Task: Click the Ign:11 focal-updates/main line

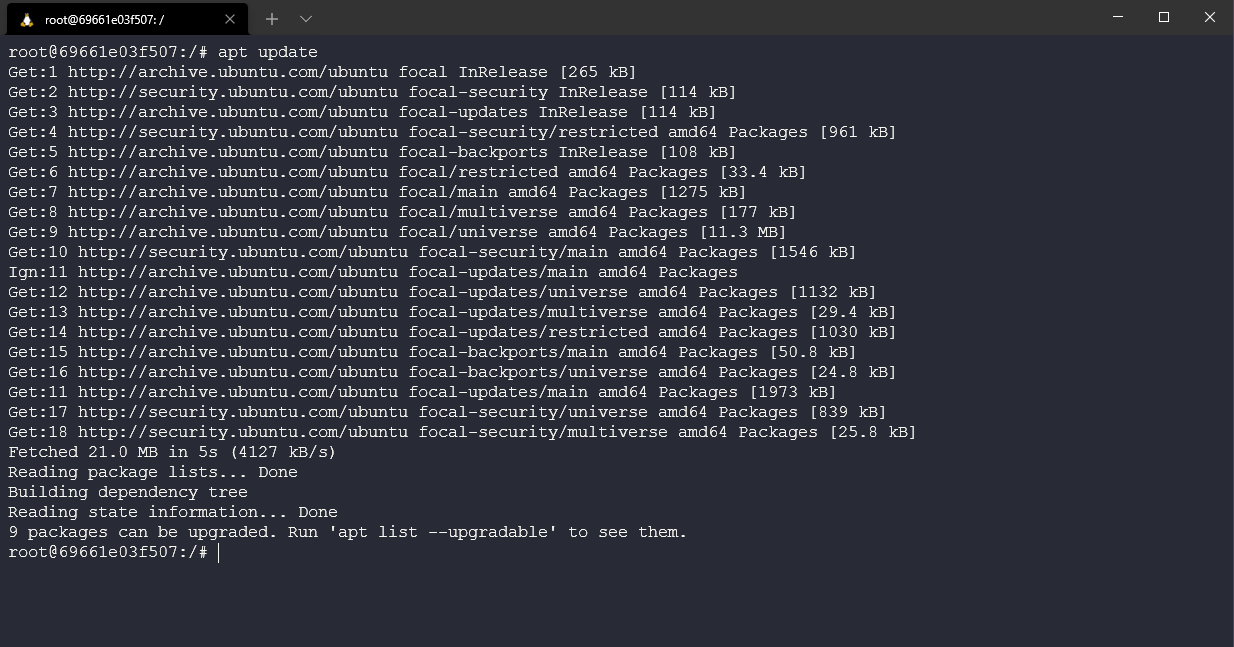Action: 370,271
